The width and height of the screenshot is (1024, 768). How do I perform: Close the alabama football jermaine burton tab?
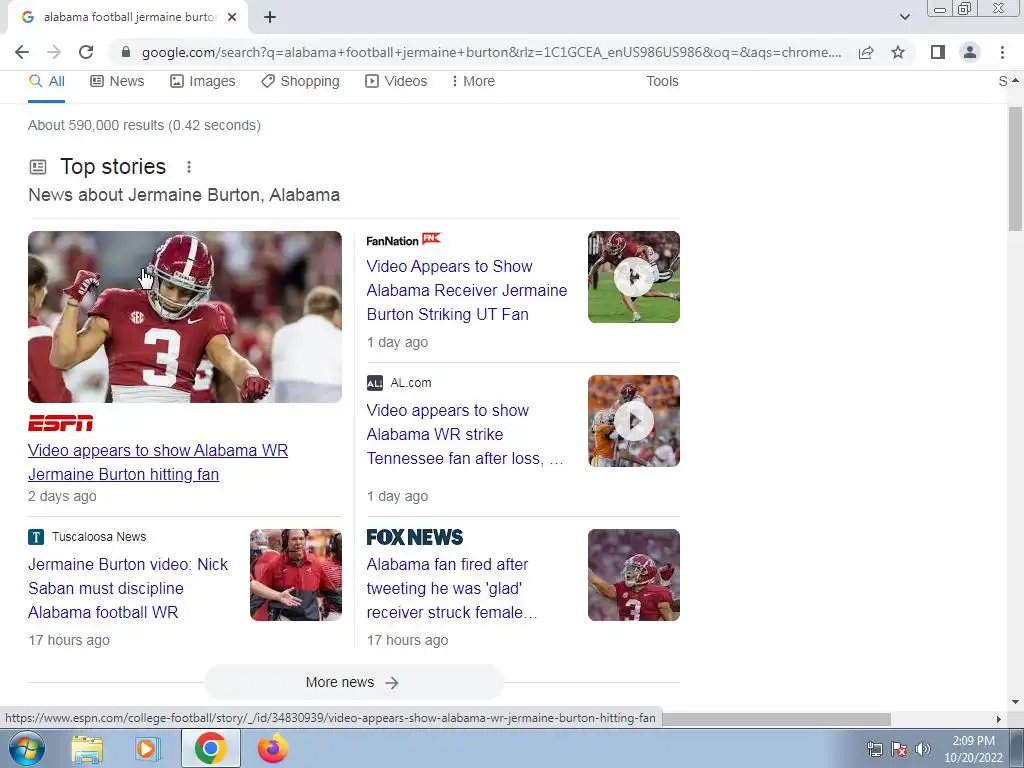coord(232,17)
